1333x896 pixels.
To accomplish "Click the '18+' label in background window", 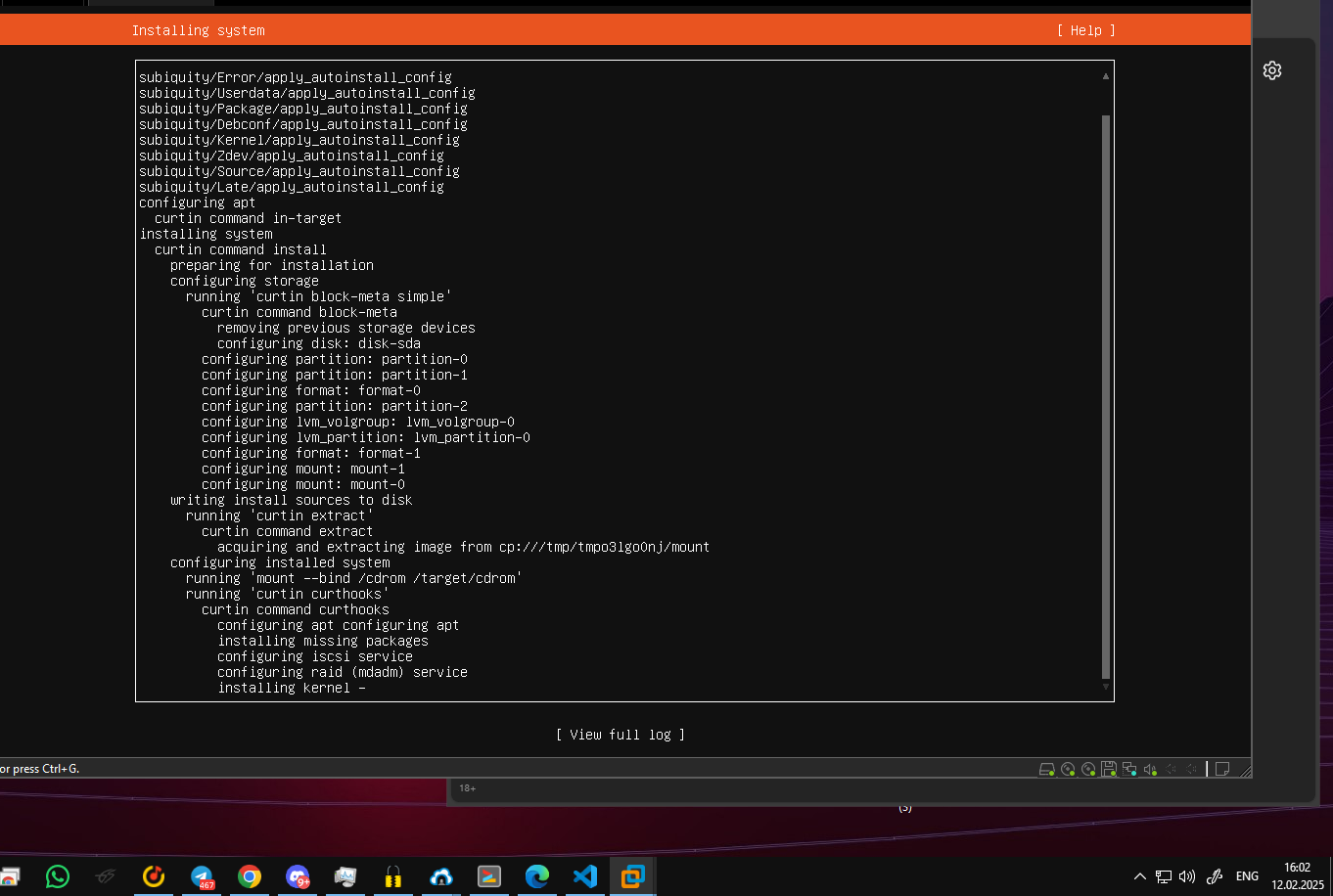I will [x=468, y=788].
